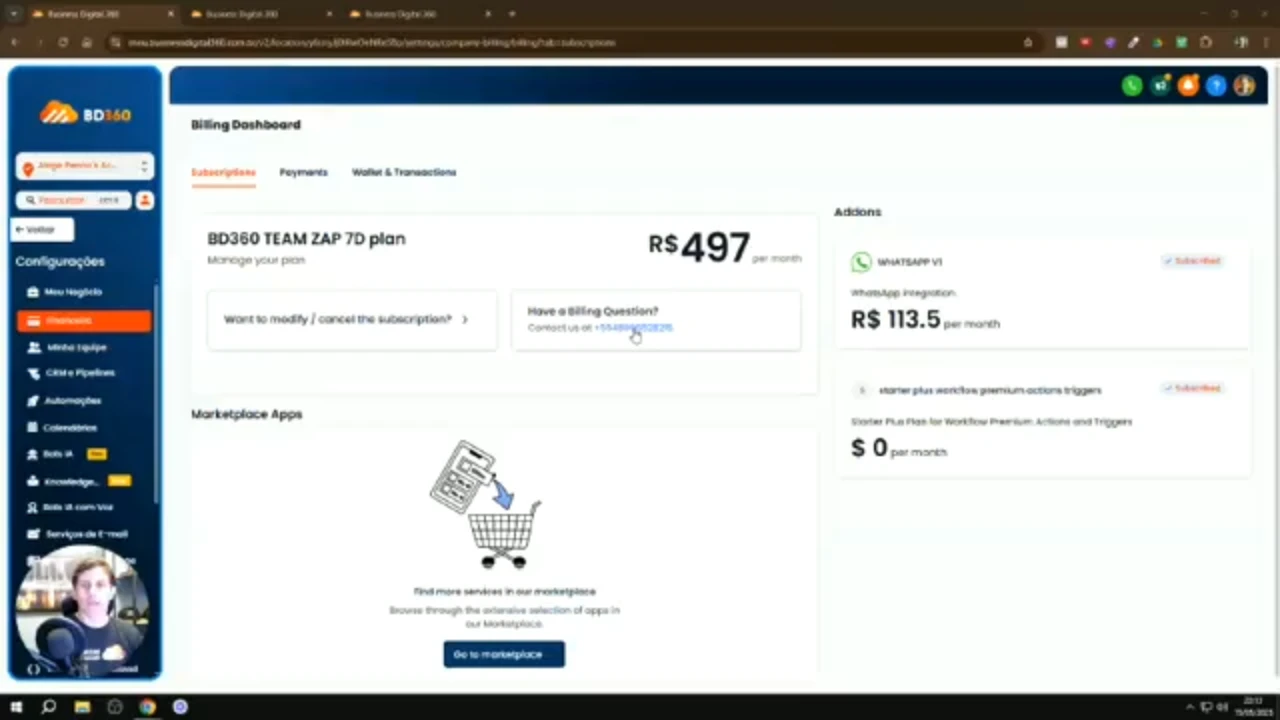The width and height of the screenshot is (1280, 720).
Task: Open the Windows Start menu
Action: [x=16, y=707]
